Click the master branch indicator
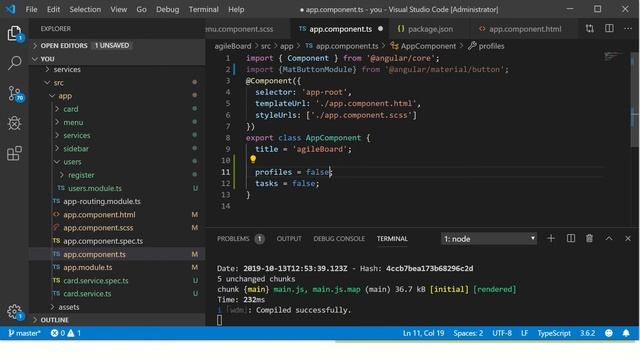 (x=24, y=333)
